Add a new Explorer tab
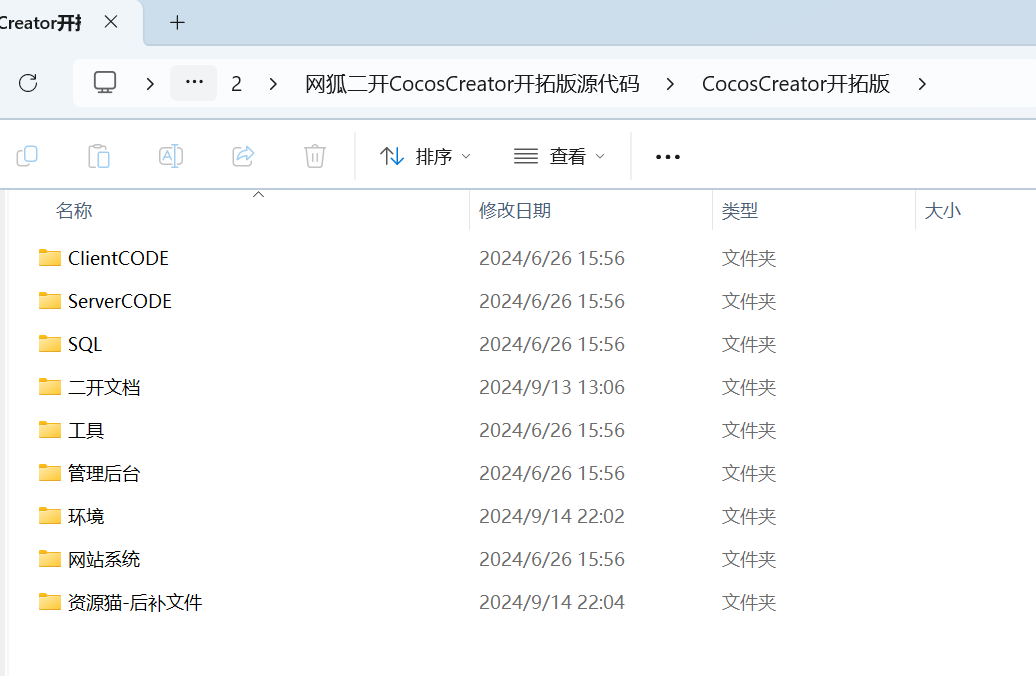 [177, 22]
